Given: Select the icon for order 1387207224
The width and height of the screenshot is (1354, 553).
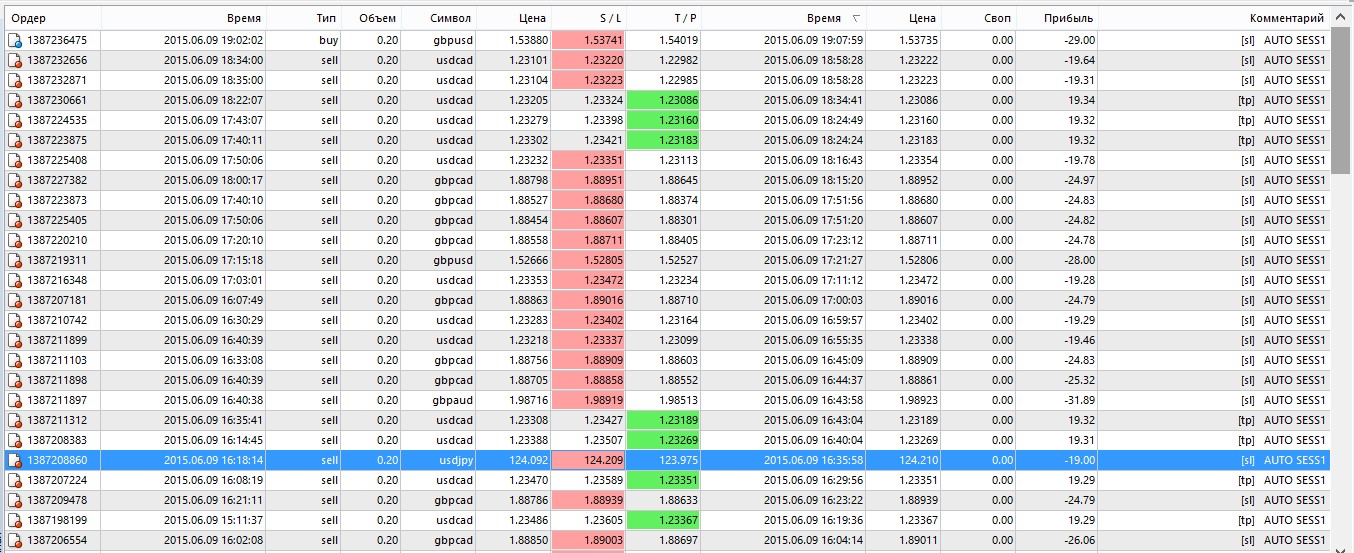Looking at the screenshot, I should pyautogui.click(x=15, y=481).
